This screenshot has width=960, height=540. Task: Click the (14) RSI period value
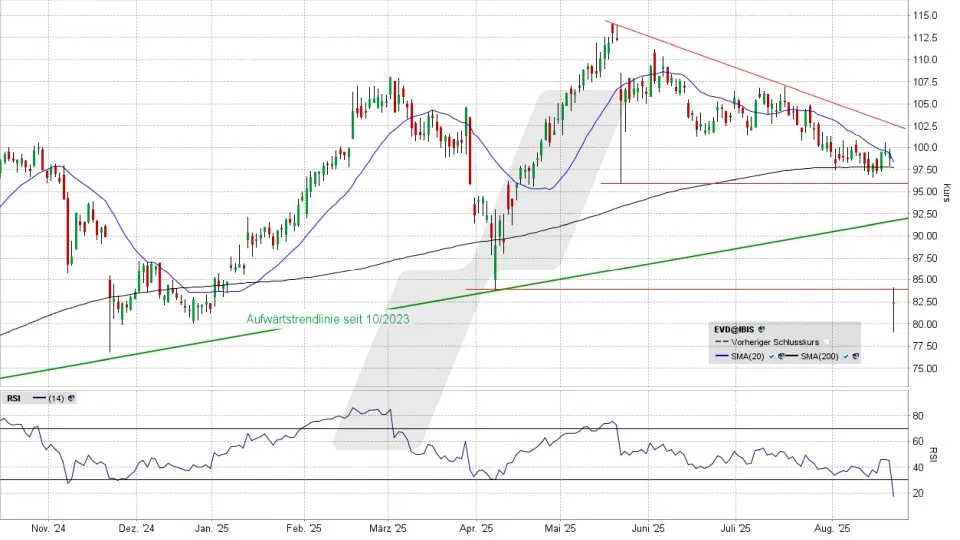pos(56,399)
